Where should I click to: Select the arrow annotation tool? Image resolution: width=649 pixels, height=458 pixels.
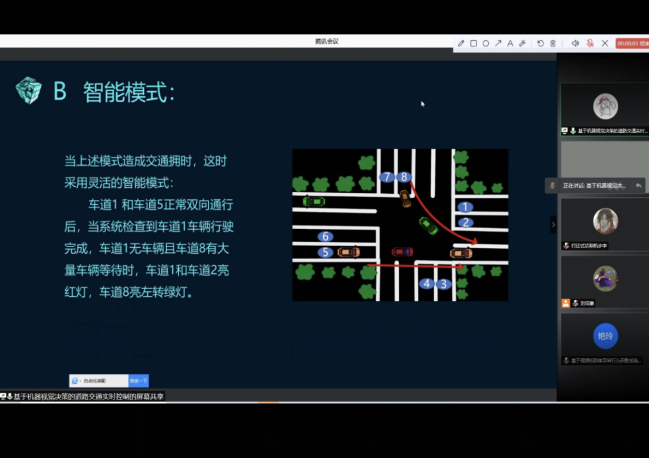point(498,43)
